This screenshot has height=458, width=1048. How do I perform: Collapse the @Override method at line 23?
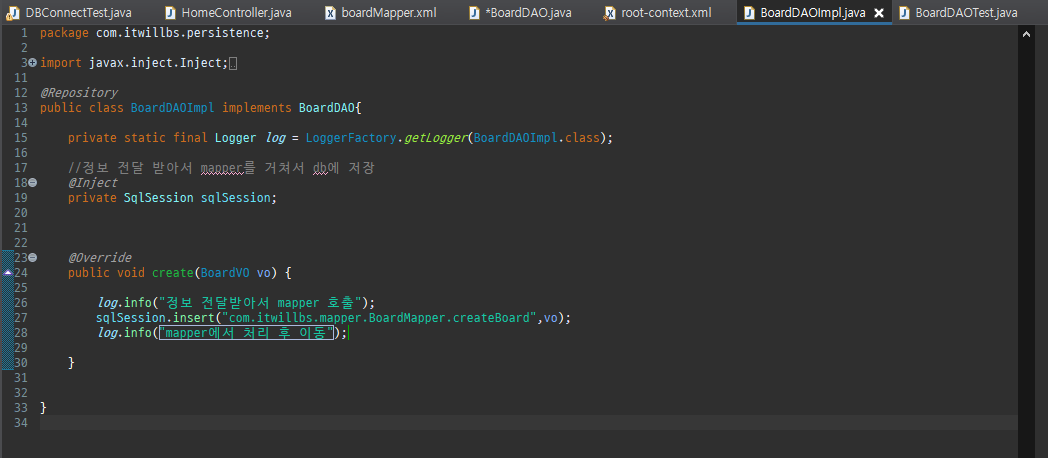pos(33,257)
